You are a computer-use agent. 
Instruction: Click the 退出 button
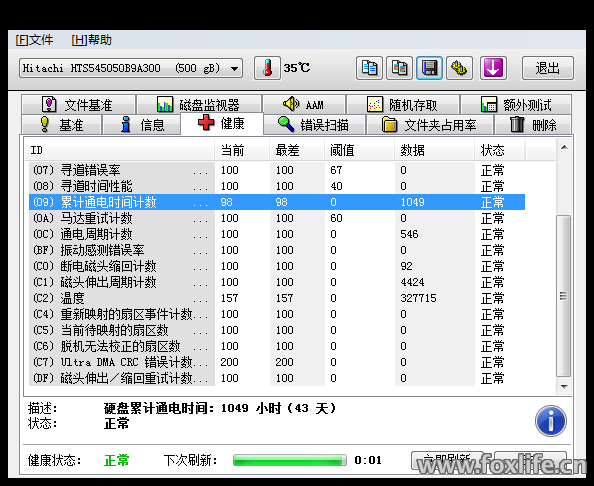point(548,68)
